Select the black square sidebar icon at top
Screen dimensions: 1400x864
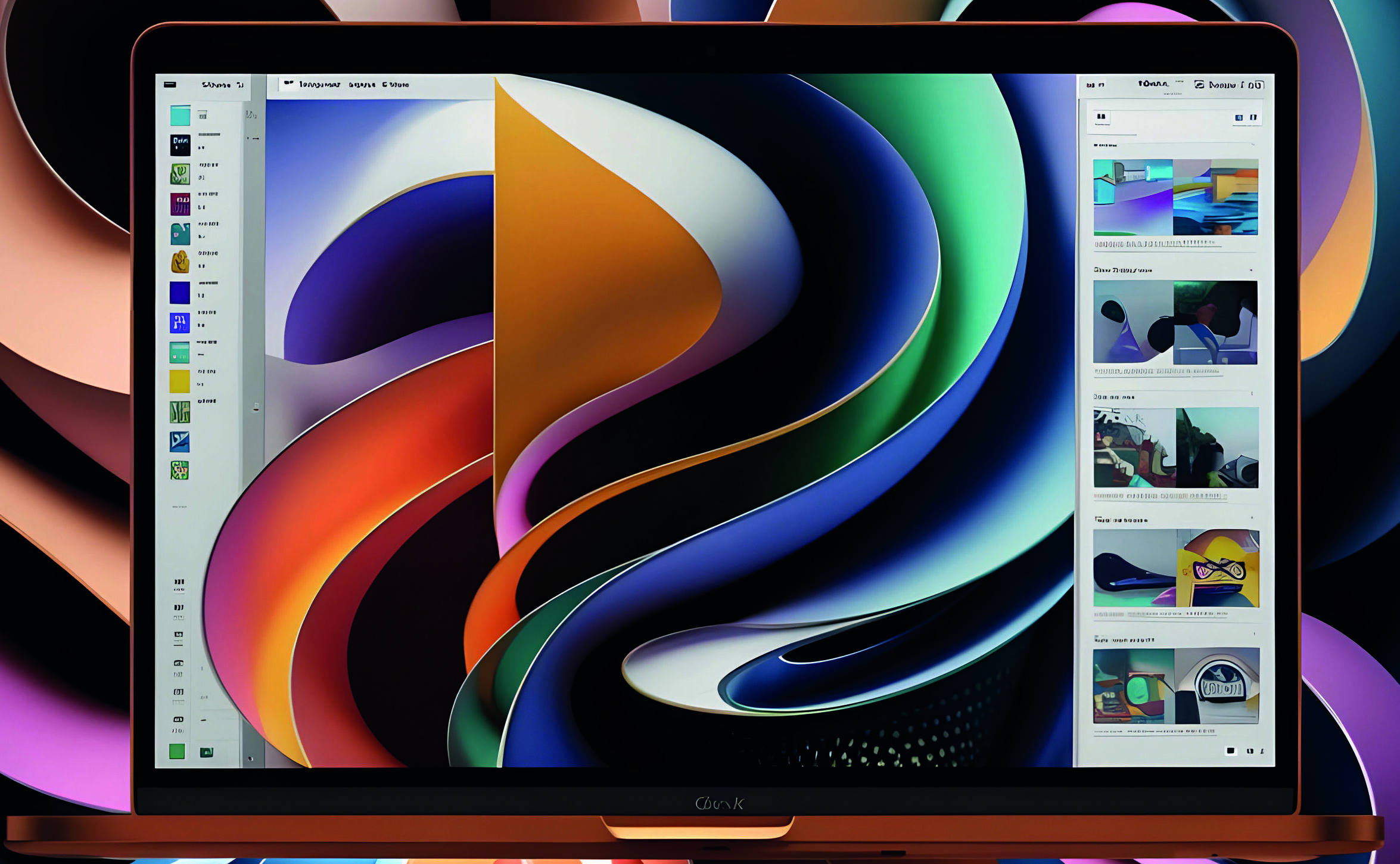click(x=180, y=145)
